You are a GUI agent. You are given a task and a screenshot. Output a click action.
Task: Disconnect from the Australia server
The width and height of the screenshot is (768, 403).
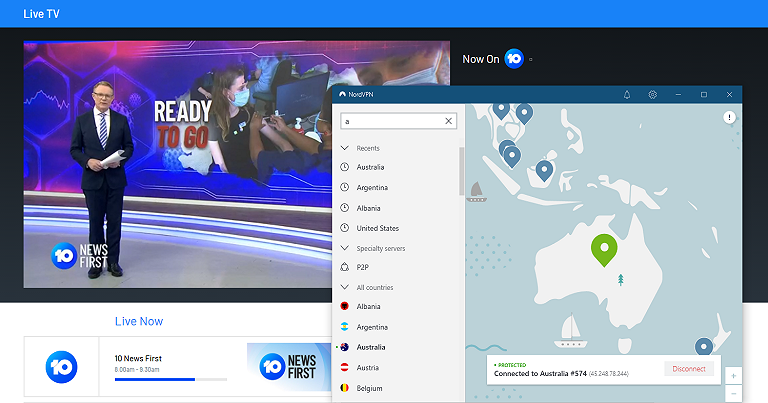coord(689,369)
